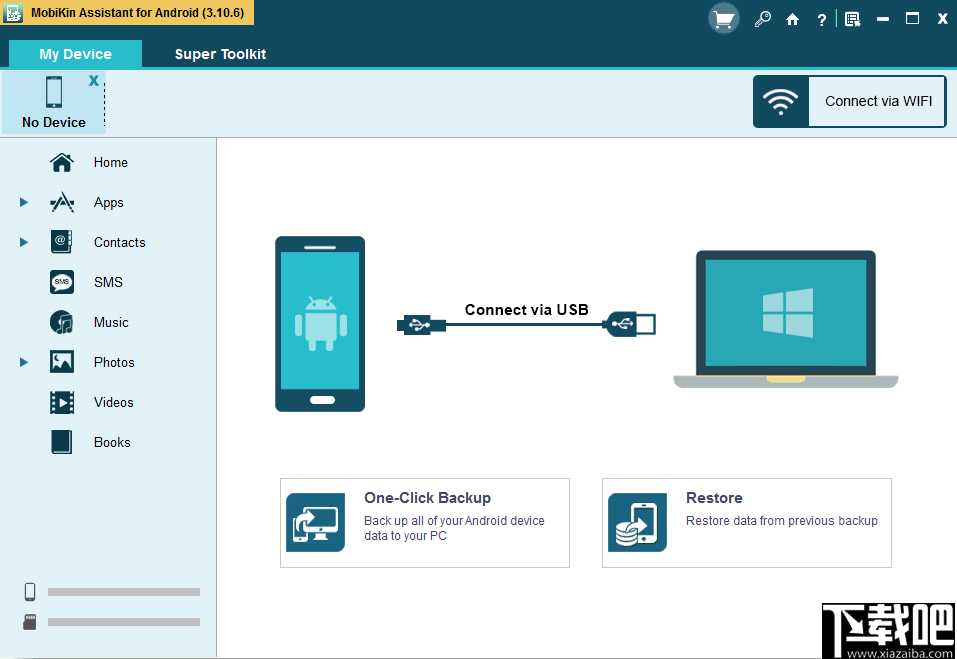Open the Videos section
957x659 pixels.
coord(111,402)
